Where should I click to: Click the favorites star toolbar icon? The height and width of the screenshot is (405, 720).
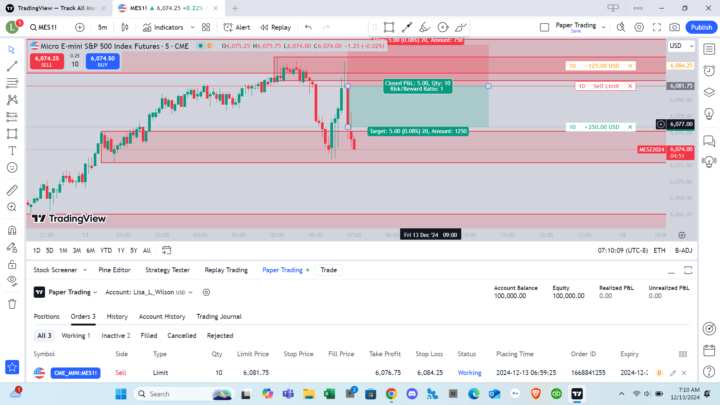pyautogui.click(x=12, y=367)
